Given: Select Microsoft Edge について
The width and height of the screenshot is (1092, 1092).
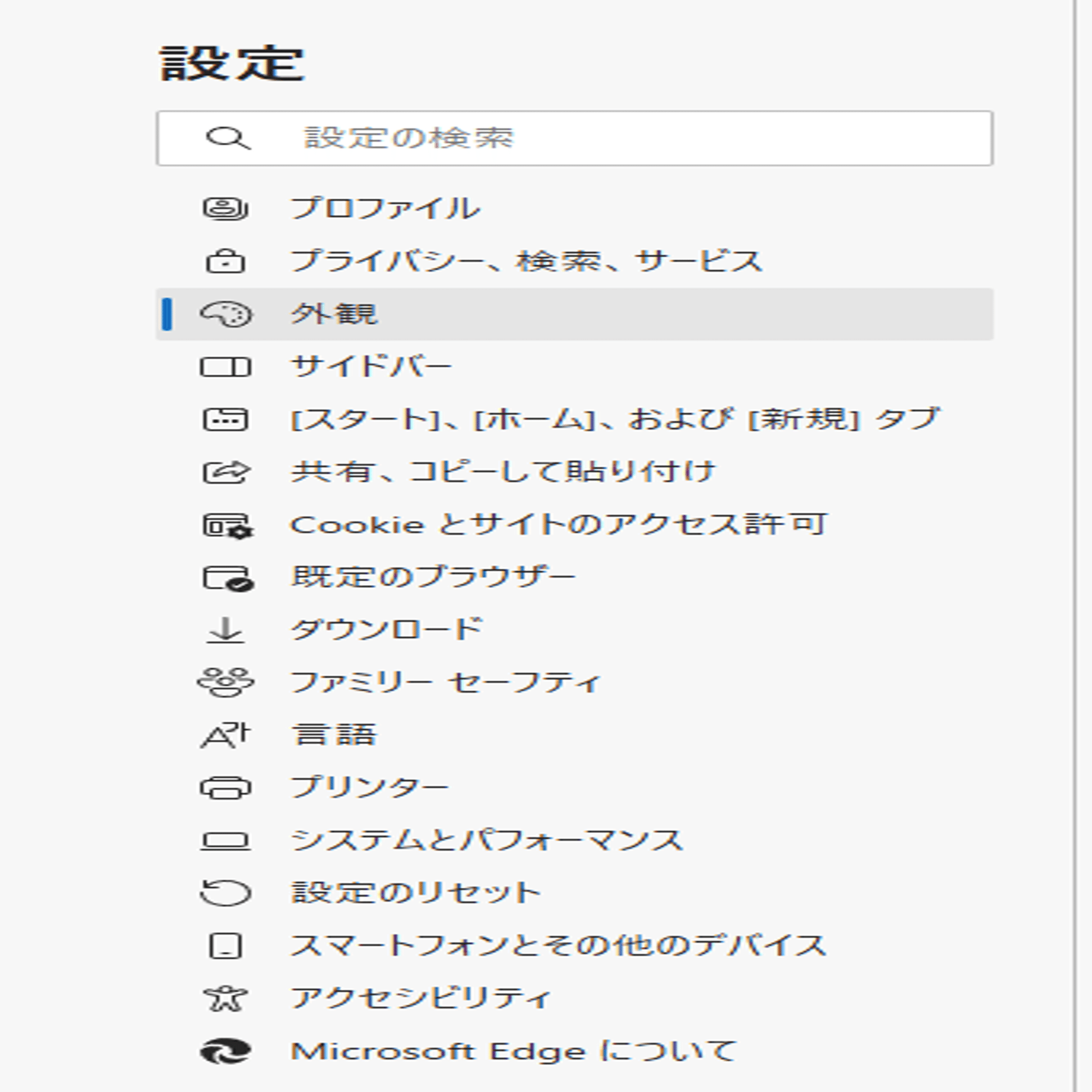Looking at the screenshot, I should [x=513, y=1051].
